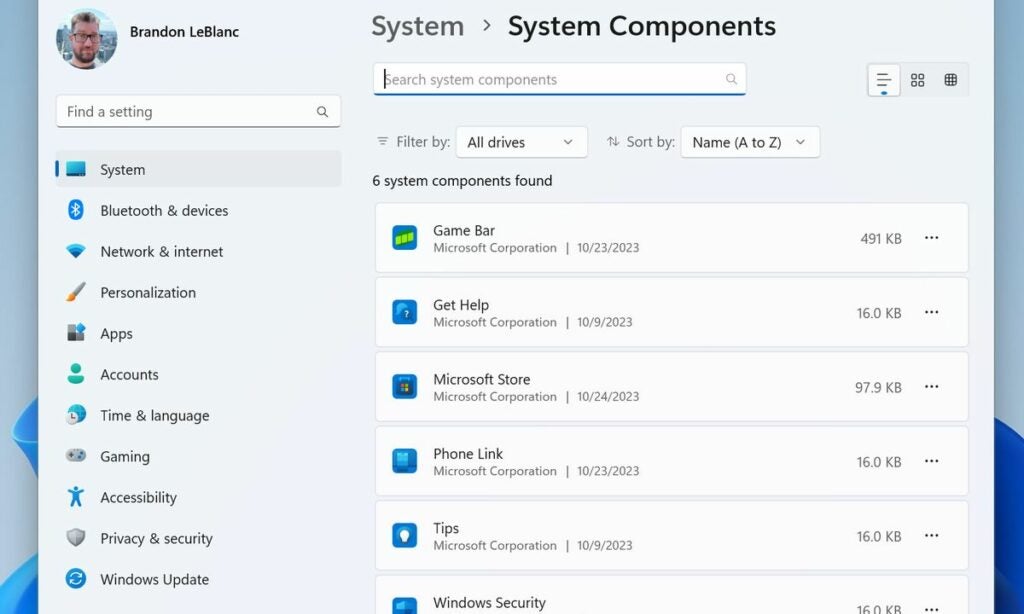1024x614 pixels.
Task: Open more options for Tips
Action: [931, 536]
